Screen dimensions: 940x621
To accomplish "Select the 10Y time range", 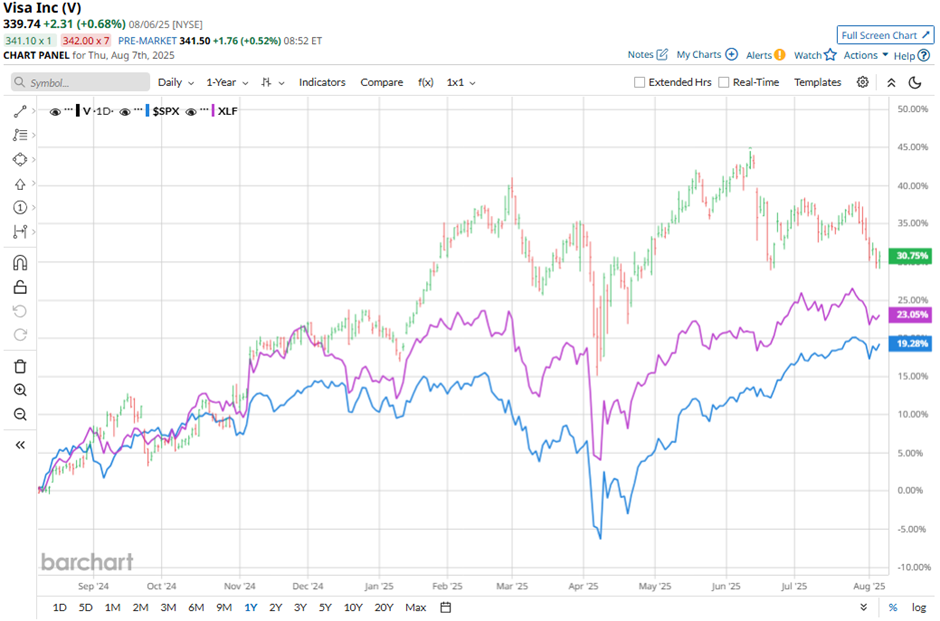I will coord(353,607).
